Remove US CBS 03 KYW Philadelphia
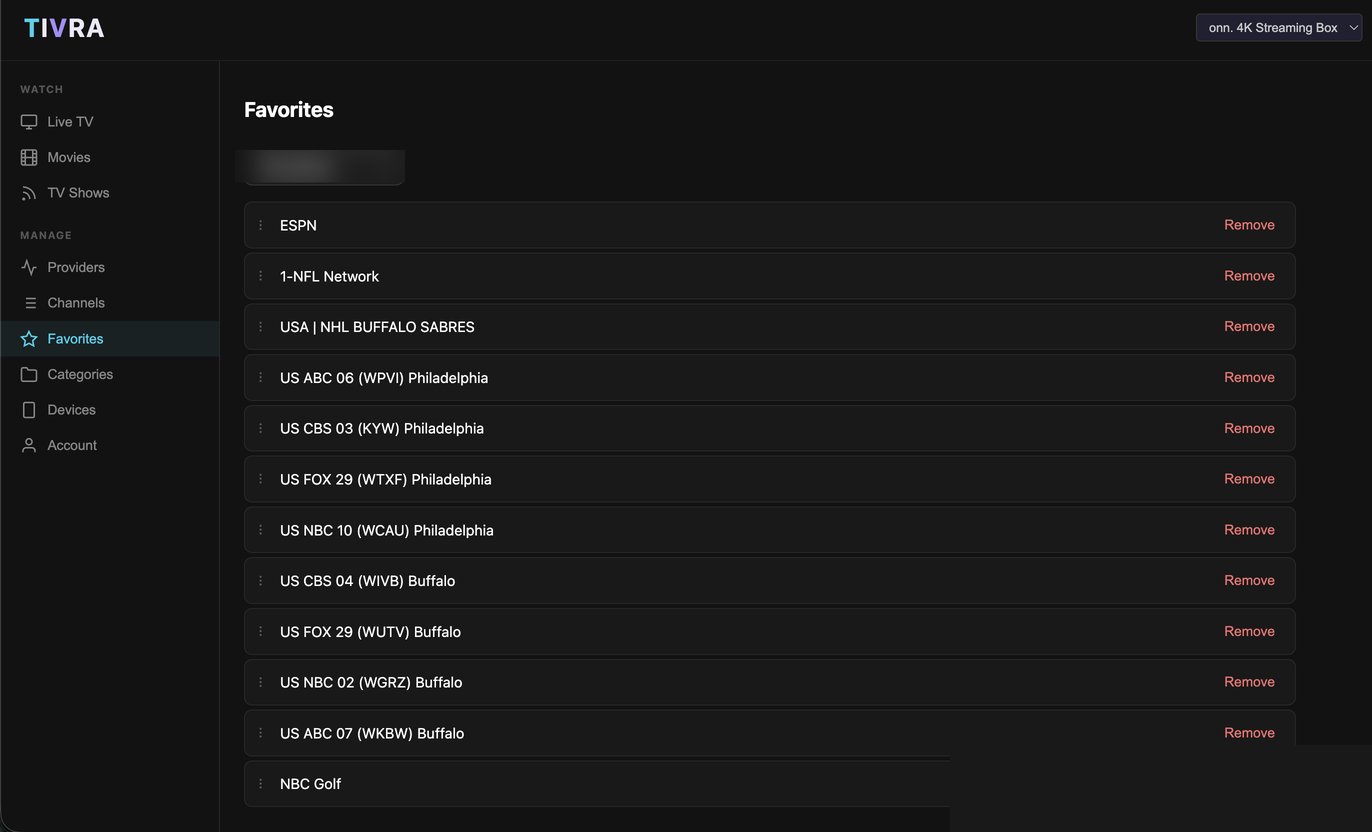 (1249, 428)
